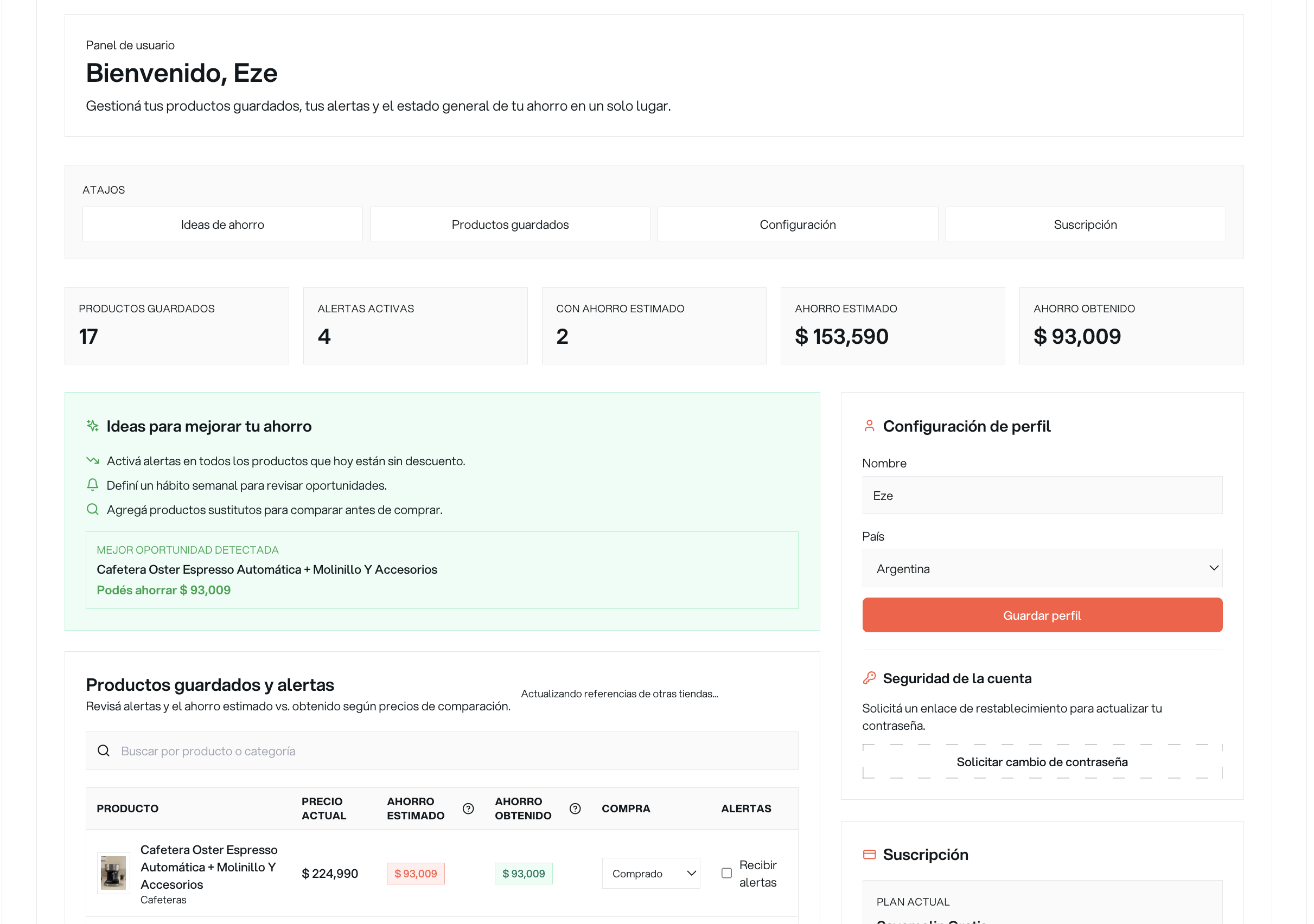This screenshot has height=924, width=1314.
Task: Open the Comprado status dropdown
Action: 650,873
